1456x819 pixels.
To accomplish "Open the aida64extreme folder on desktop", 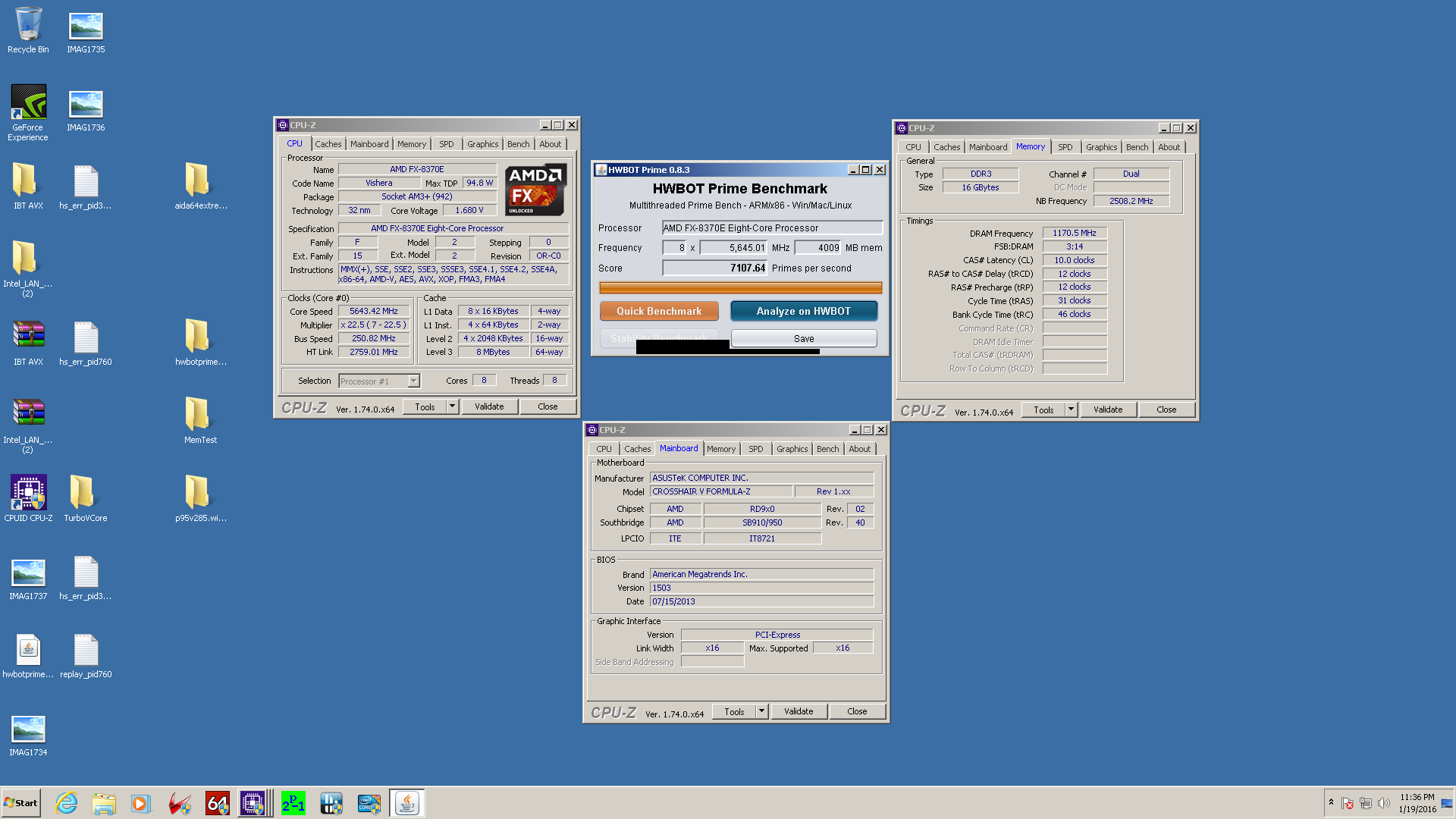I will [200, 187].
